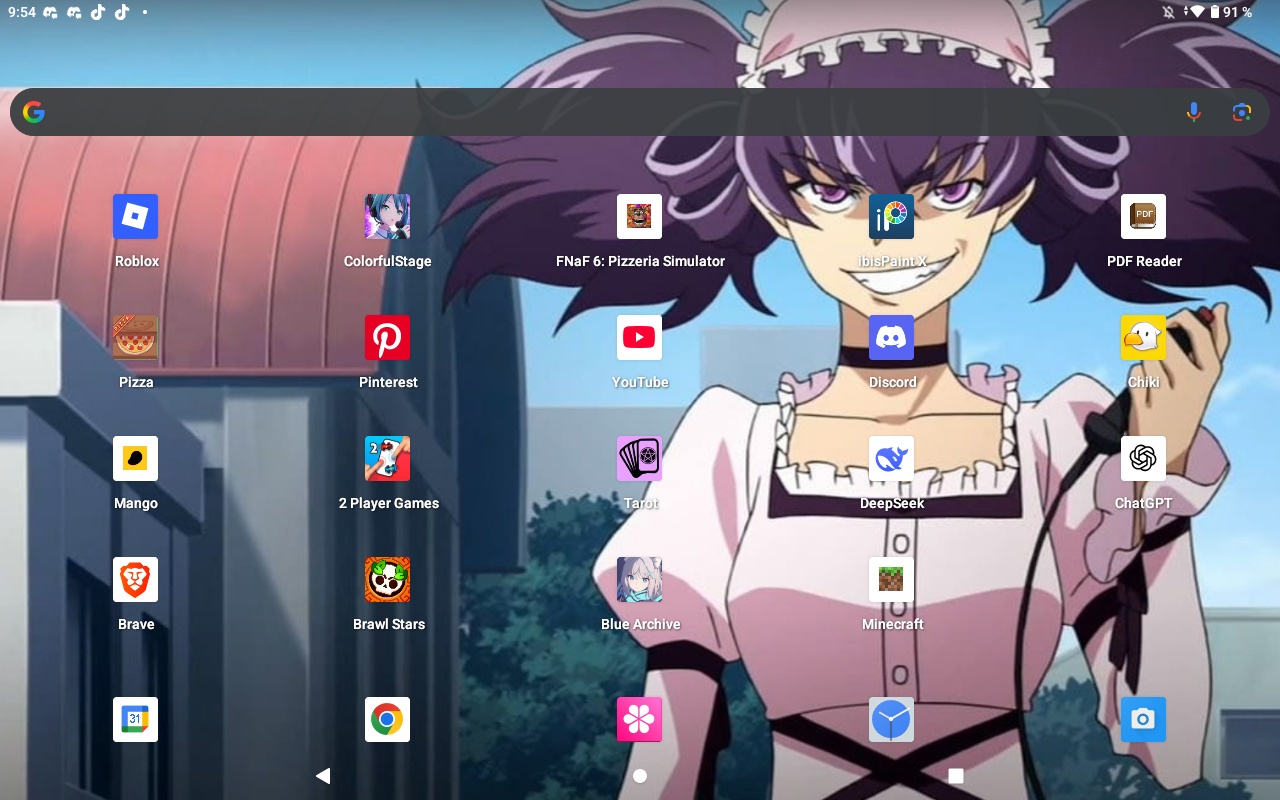The height and width of the screenshot is (800, 1280).
Task: Launch the YouTube app
Action: [x=639, y=338]
